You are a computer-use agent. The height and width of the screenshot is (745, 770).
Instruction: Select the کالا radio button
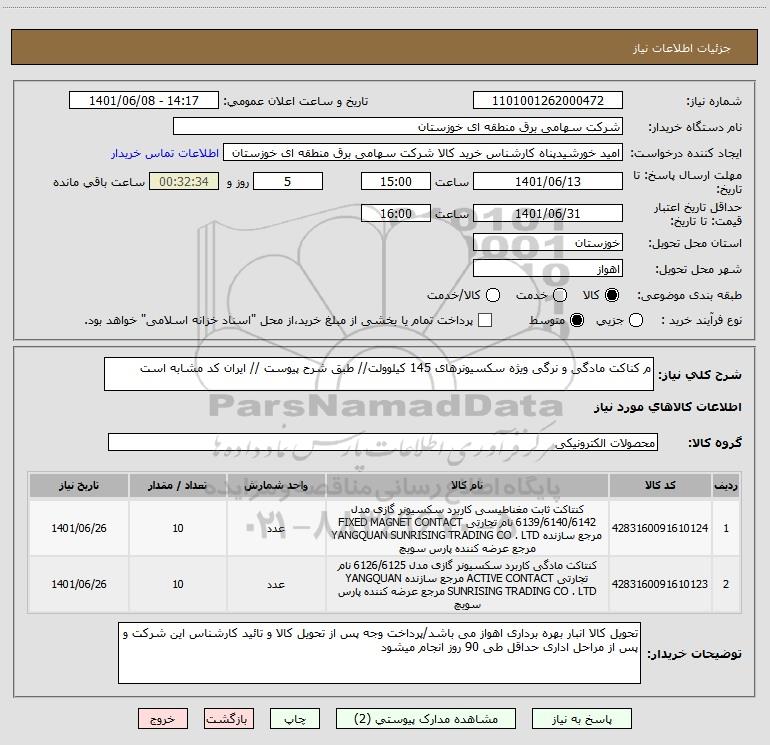612,295
